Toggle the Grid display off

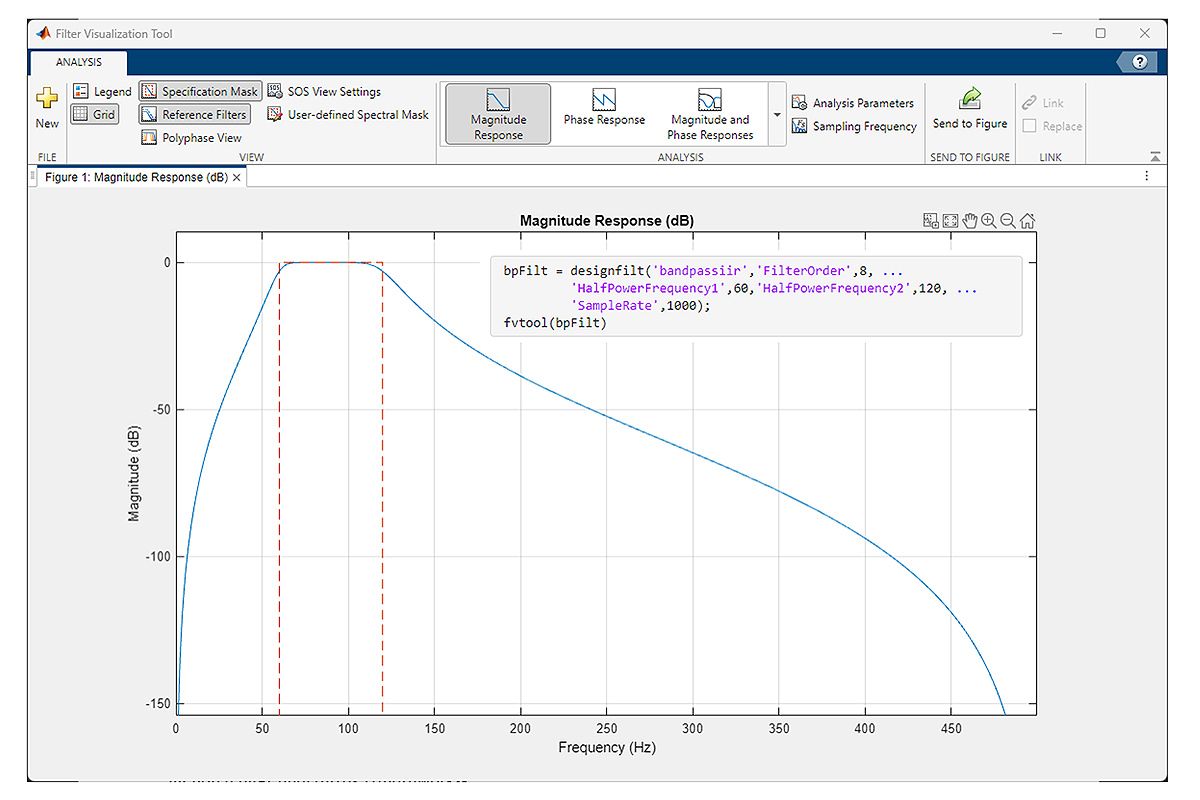click(95, 115)
